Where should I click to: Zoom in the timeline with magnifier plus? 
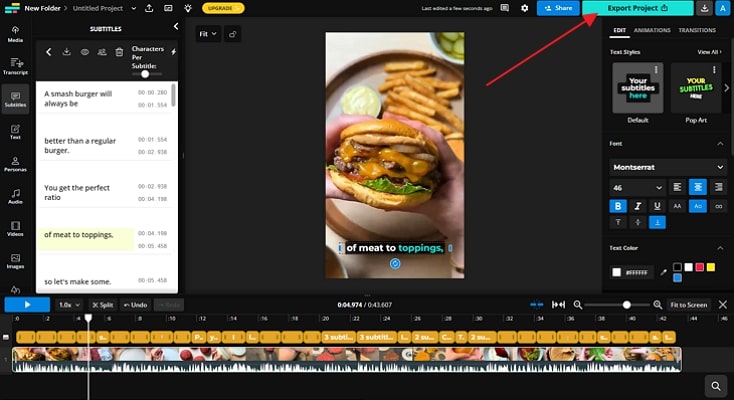[x=658, y=305]
